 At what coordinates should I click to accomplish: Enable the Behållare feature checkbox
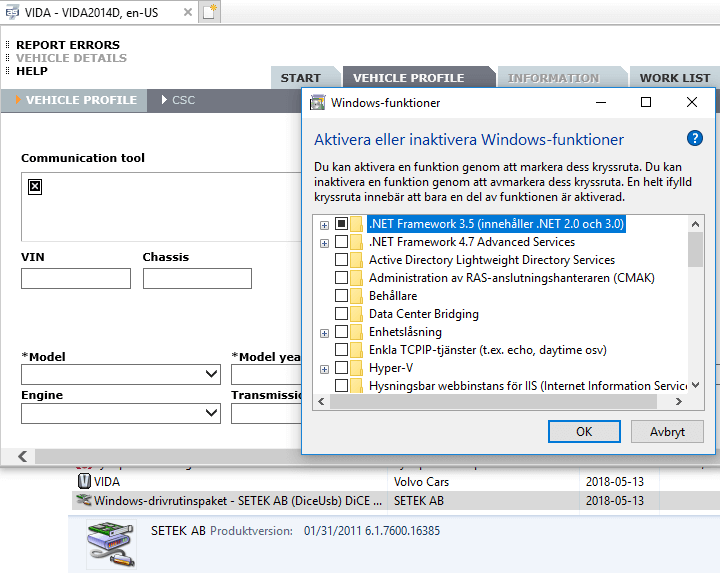tap(341, 295)
